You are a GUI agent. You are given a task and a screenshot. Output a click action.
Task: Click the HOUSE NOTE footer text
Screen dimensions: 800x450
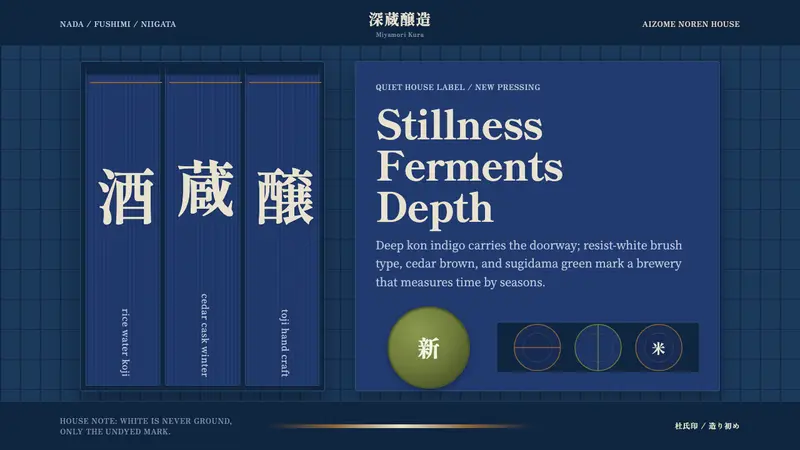coord(146,426)
